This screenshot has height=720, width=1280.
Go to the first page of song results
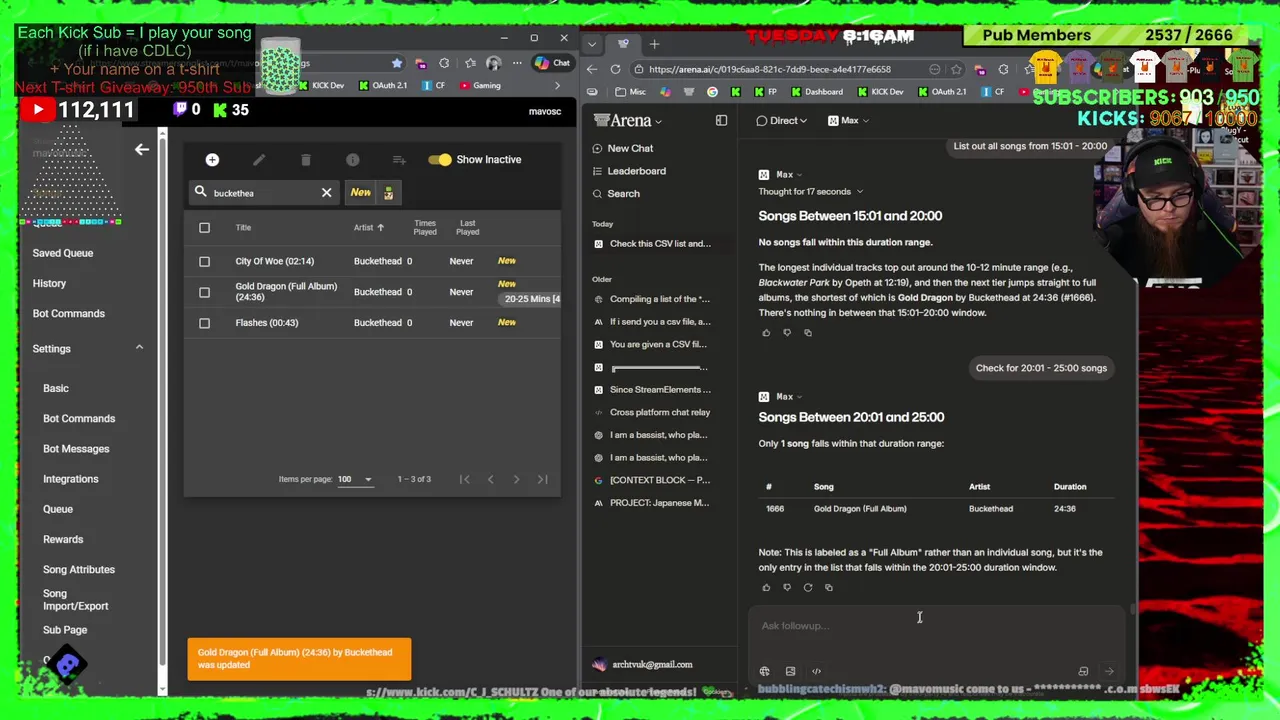coord(464,479)
